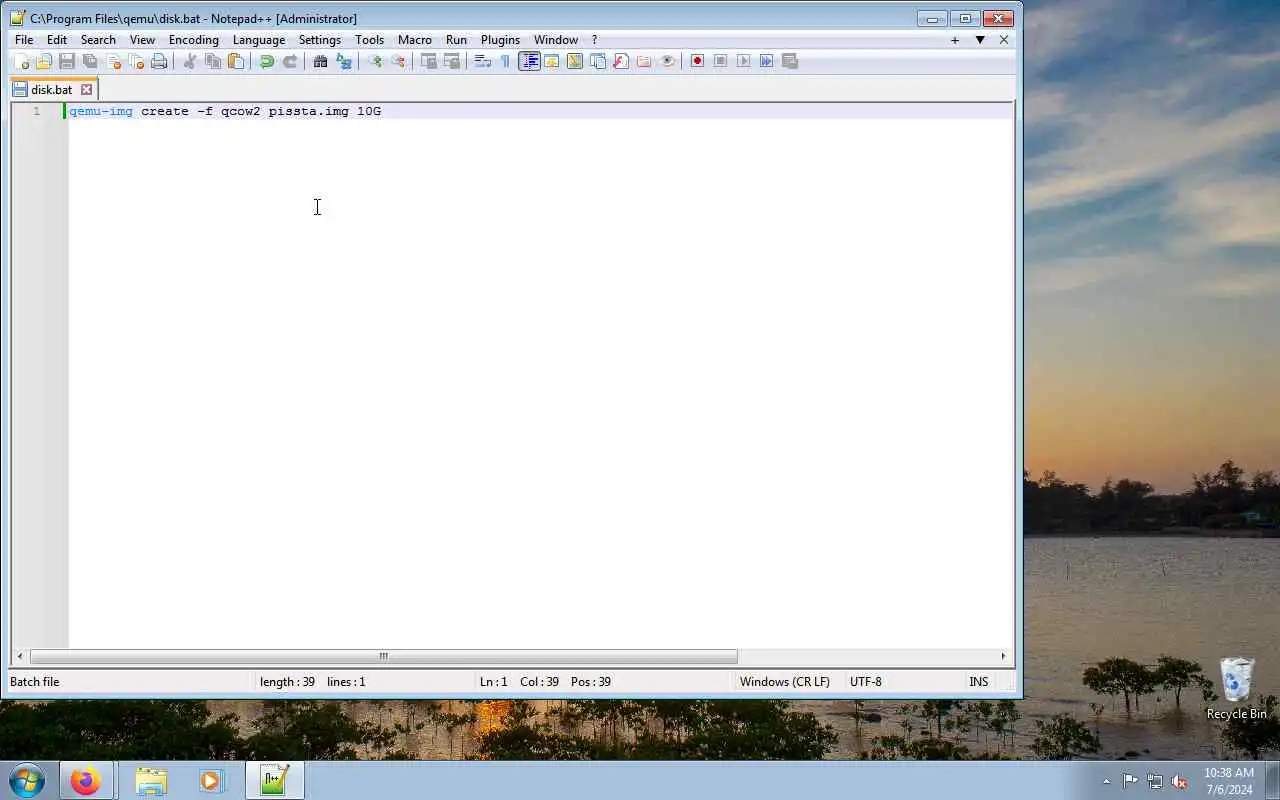Viewport: 1280px width, 800px height.
Task: Paste the clipboard using the Paste toolbar icon
Action: 236,61
